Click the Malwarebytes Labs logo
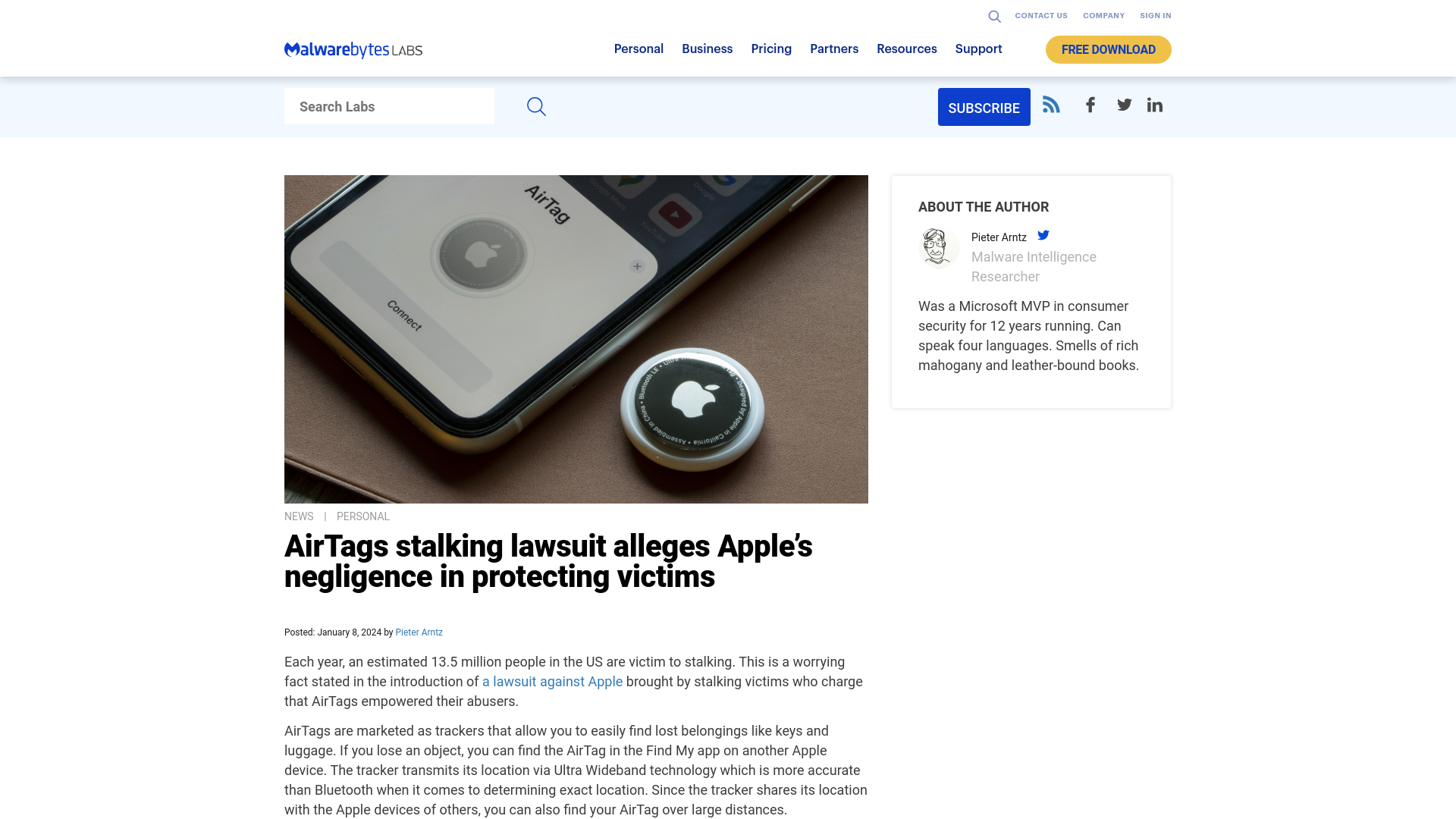This screenshot has height=819, width=1456. coord(353,49)
